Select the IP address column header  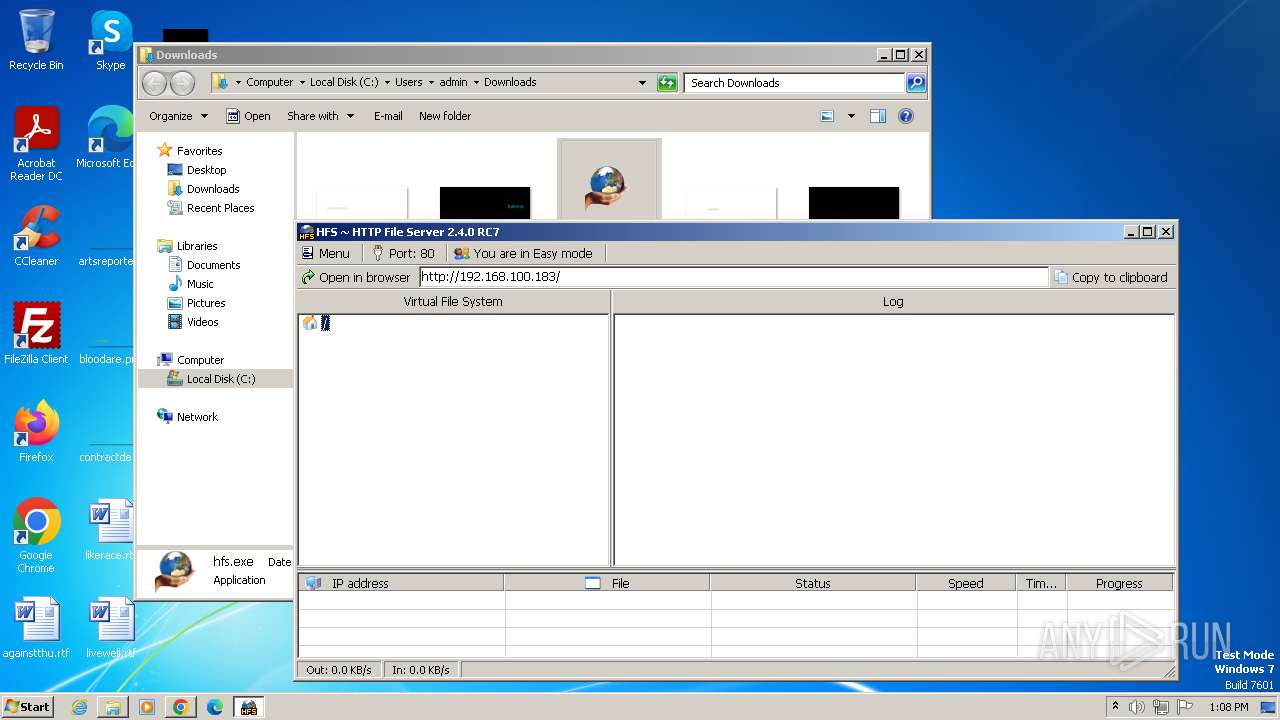pos(401,583)
